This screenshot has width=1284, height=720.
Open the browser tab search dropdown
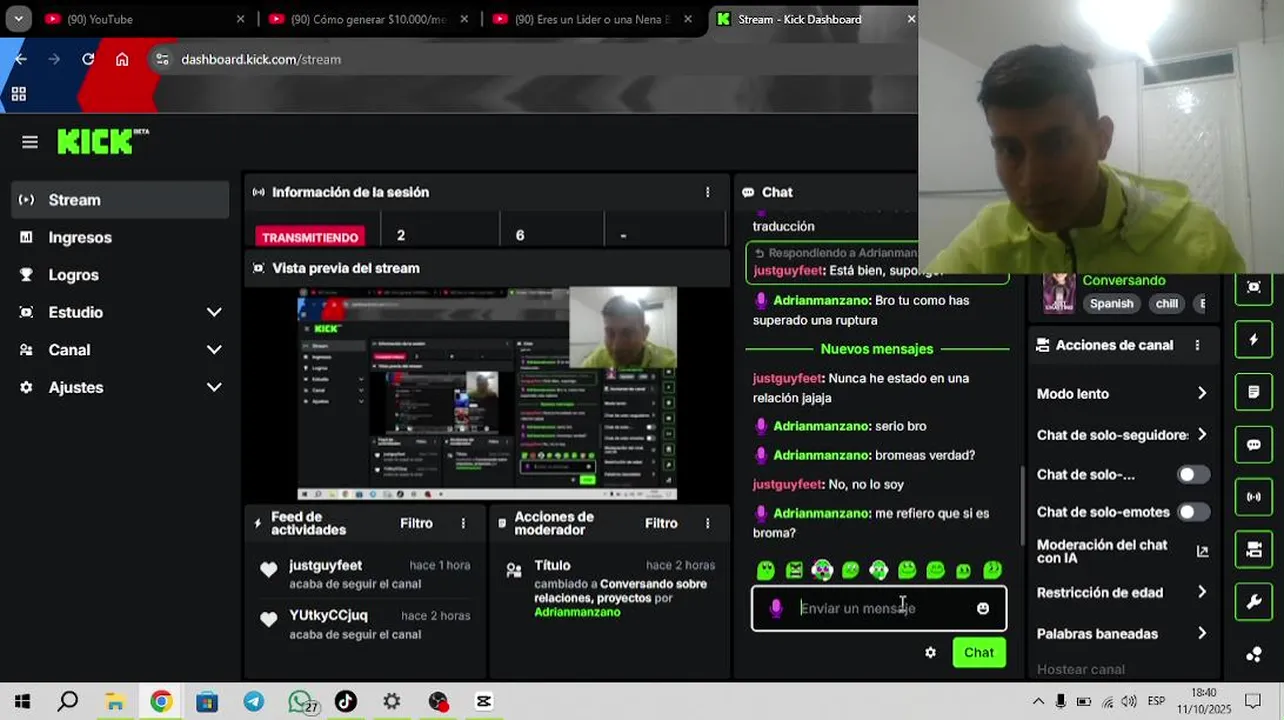[18, 19]
